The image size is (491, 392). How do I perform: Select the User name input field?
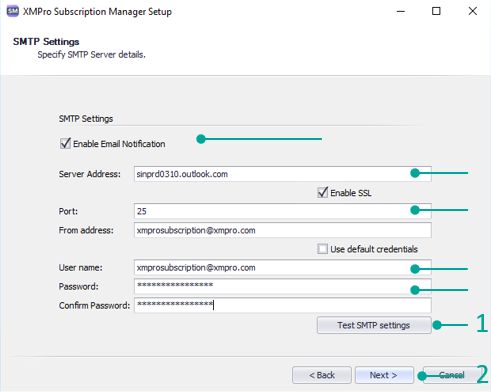283,267
